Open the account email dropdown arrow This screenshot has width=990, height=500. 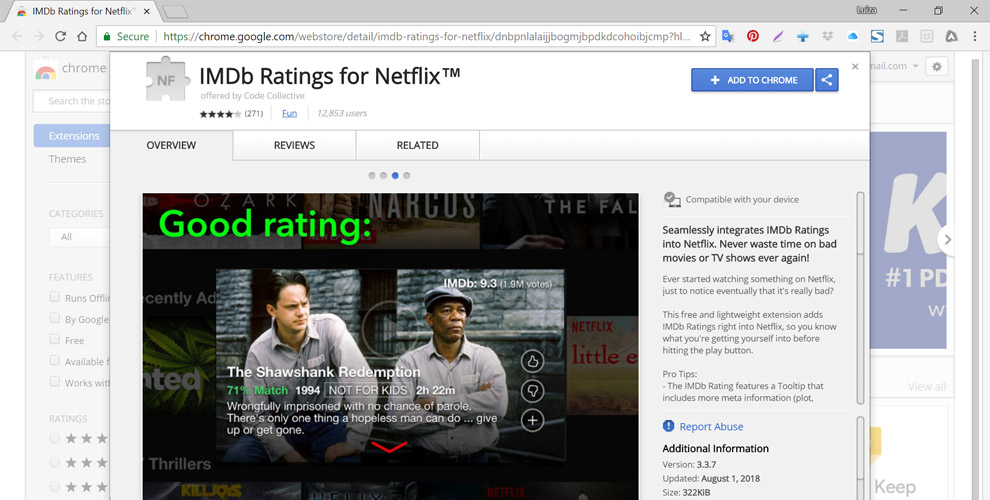click(x=915, y=66)
